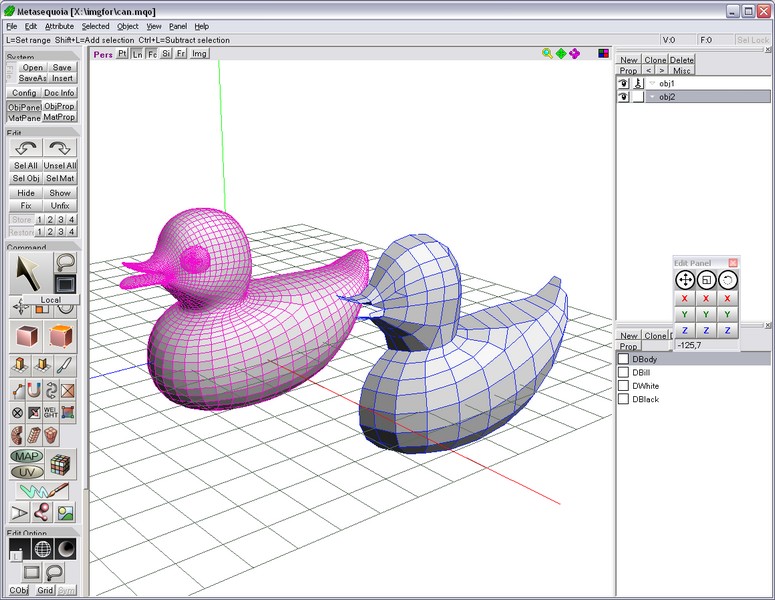Viewport: 775px width, 600px height.
Task: Toggle the DWhite material checkbox
Action: click(623, 386)
